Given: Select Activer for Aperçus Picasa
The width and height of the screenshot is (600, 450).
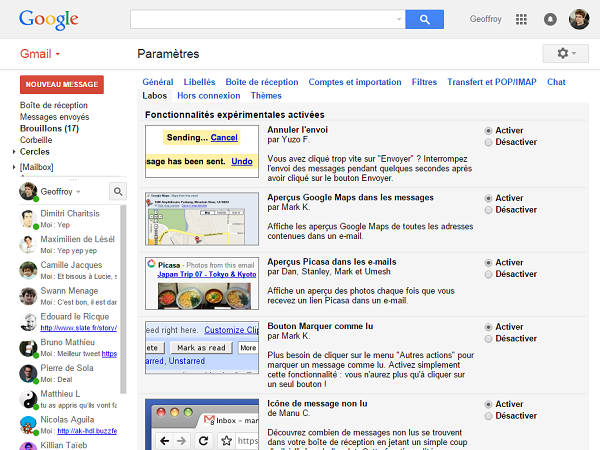Looking at the screenshot, I should (488, 262).
